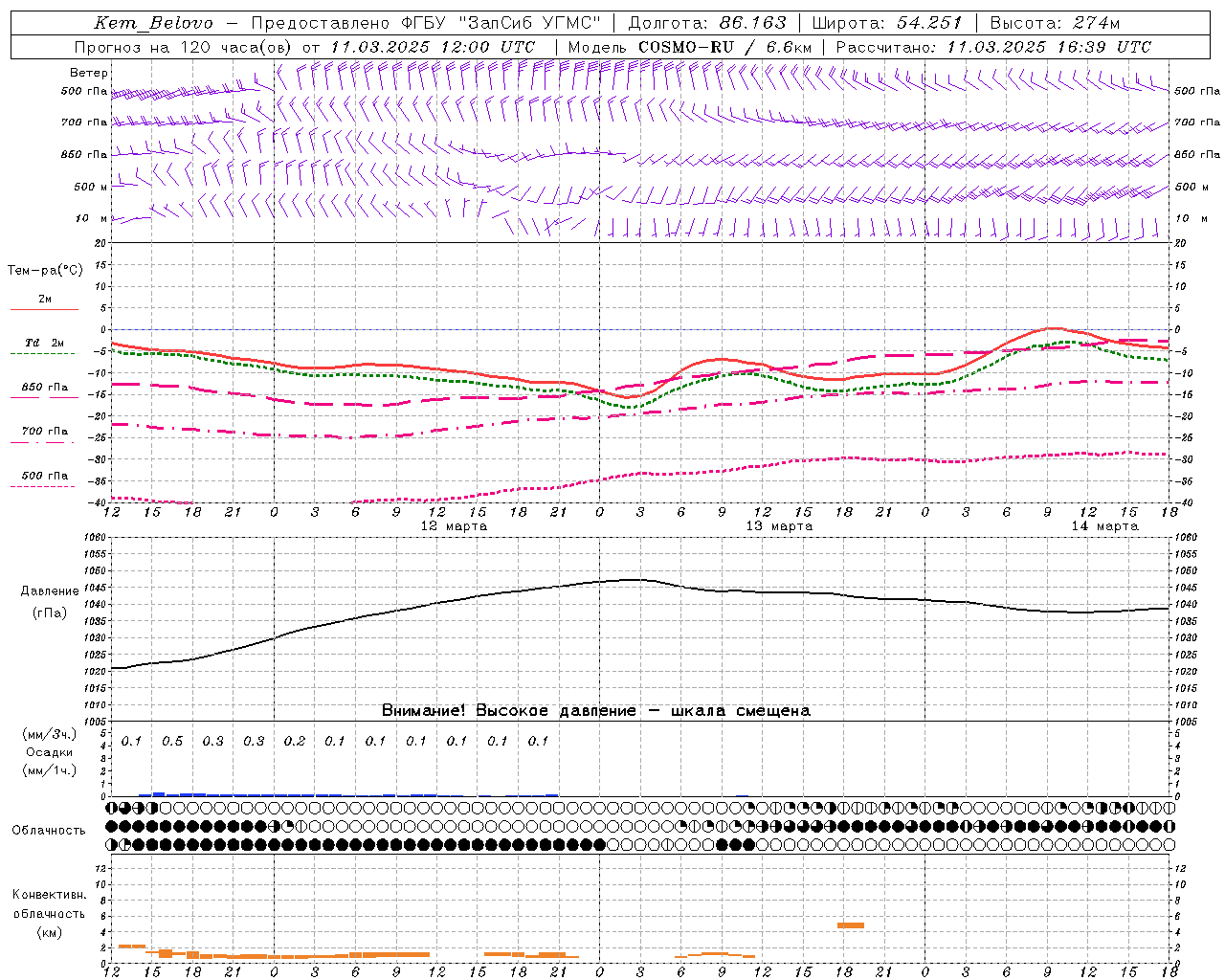Click the 13 марта date label
The width and height of the screenshot is (1225, 980).
[780, 526]
